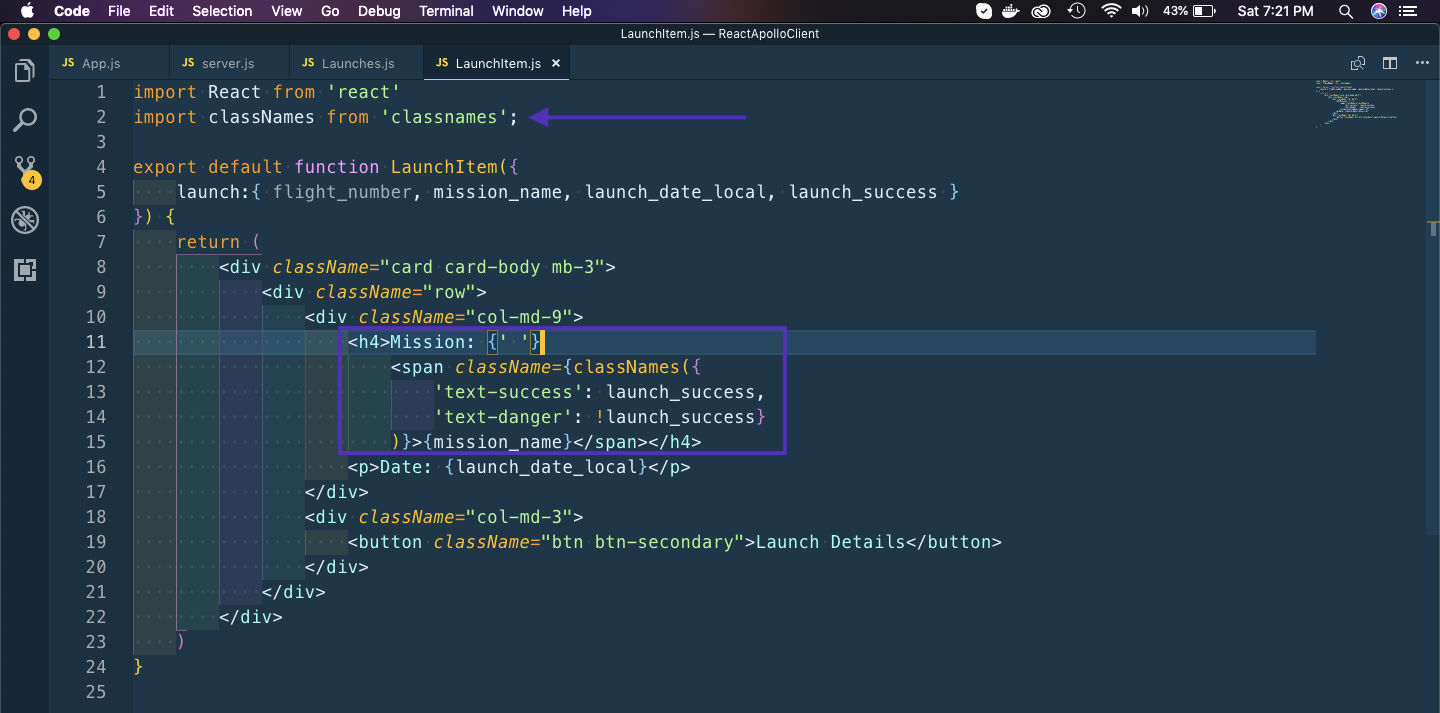This screenshot has height=713, width=1440.
Task: Open the Wi-Fi status menu
Action: (x=1111, y=11)
